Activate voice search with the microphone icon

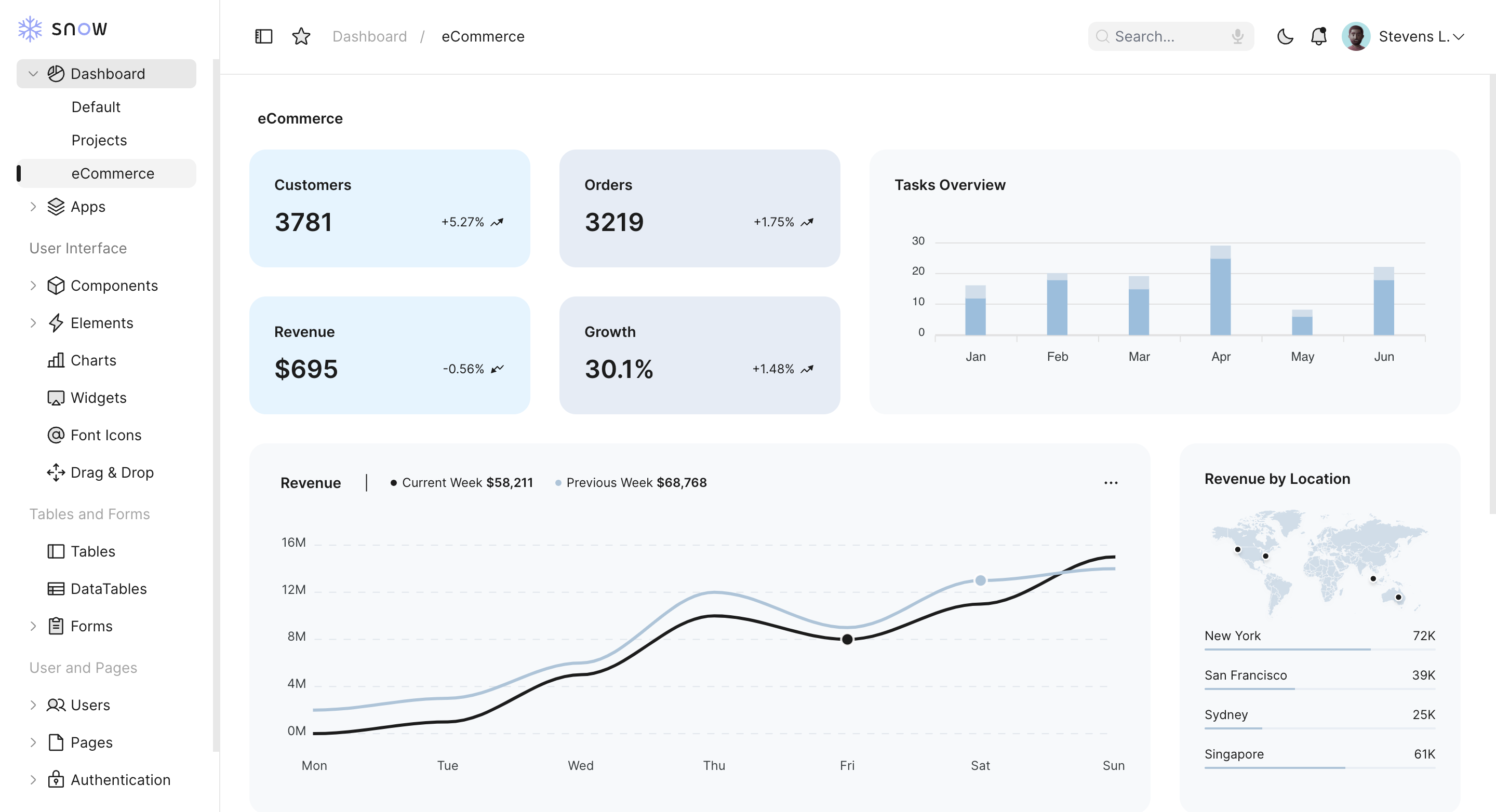(1236, 36)
